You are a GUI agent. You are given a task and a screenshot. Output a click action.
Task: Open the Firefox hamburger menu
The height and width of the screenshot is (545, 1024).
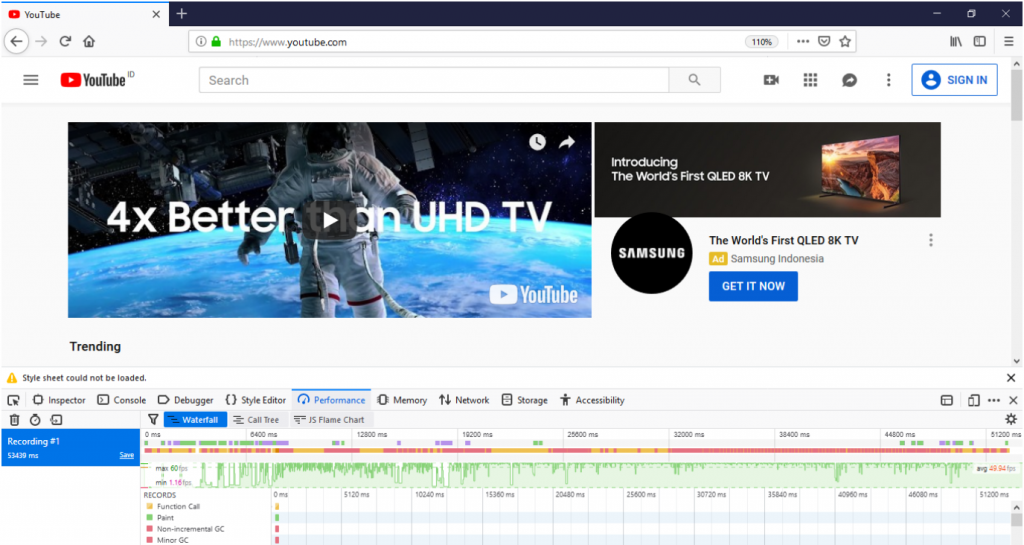[1008, 41]
